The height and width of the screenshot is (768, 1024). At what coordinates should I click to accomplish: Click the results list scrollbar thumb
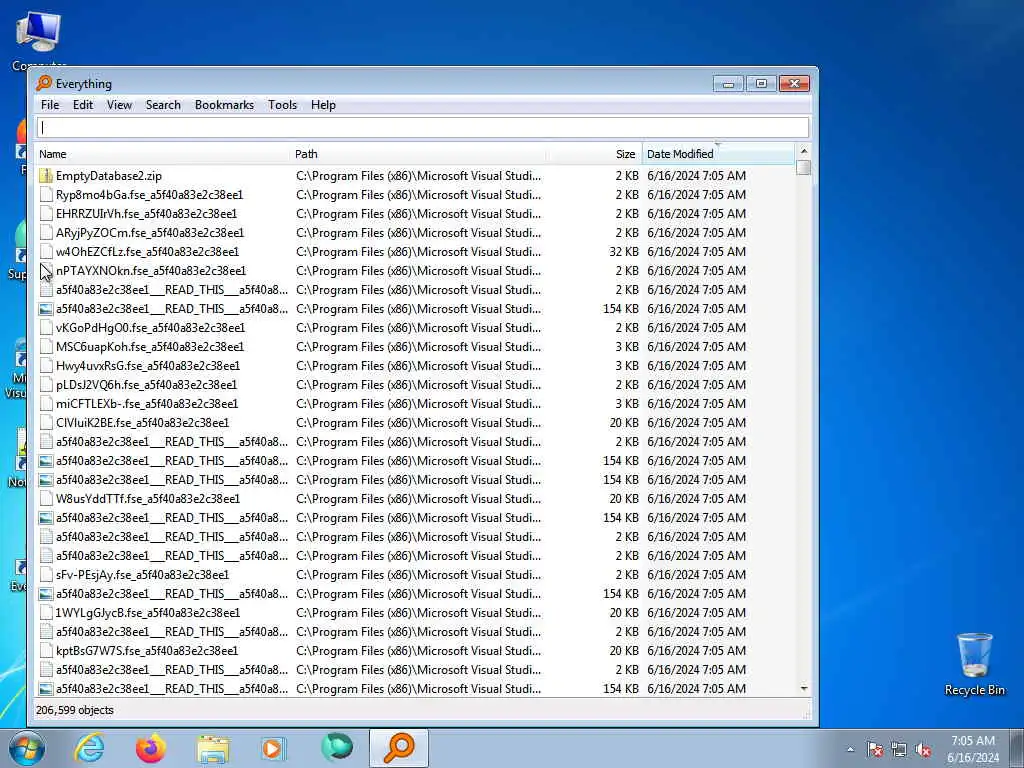point(804,168)
